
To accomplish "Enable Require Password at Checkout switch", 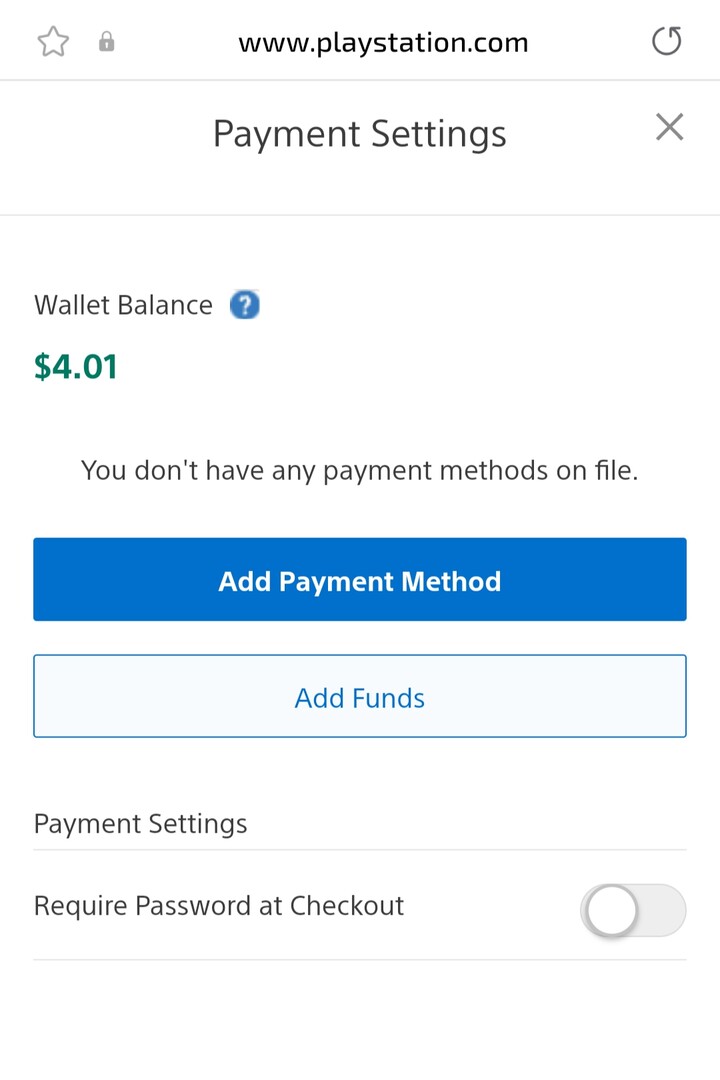I will (633, 910).
